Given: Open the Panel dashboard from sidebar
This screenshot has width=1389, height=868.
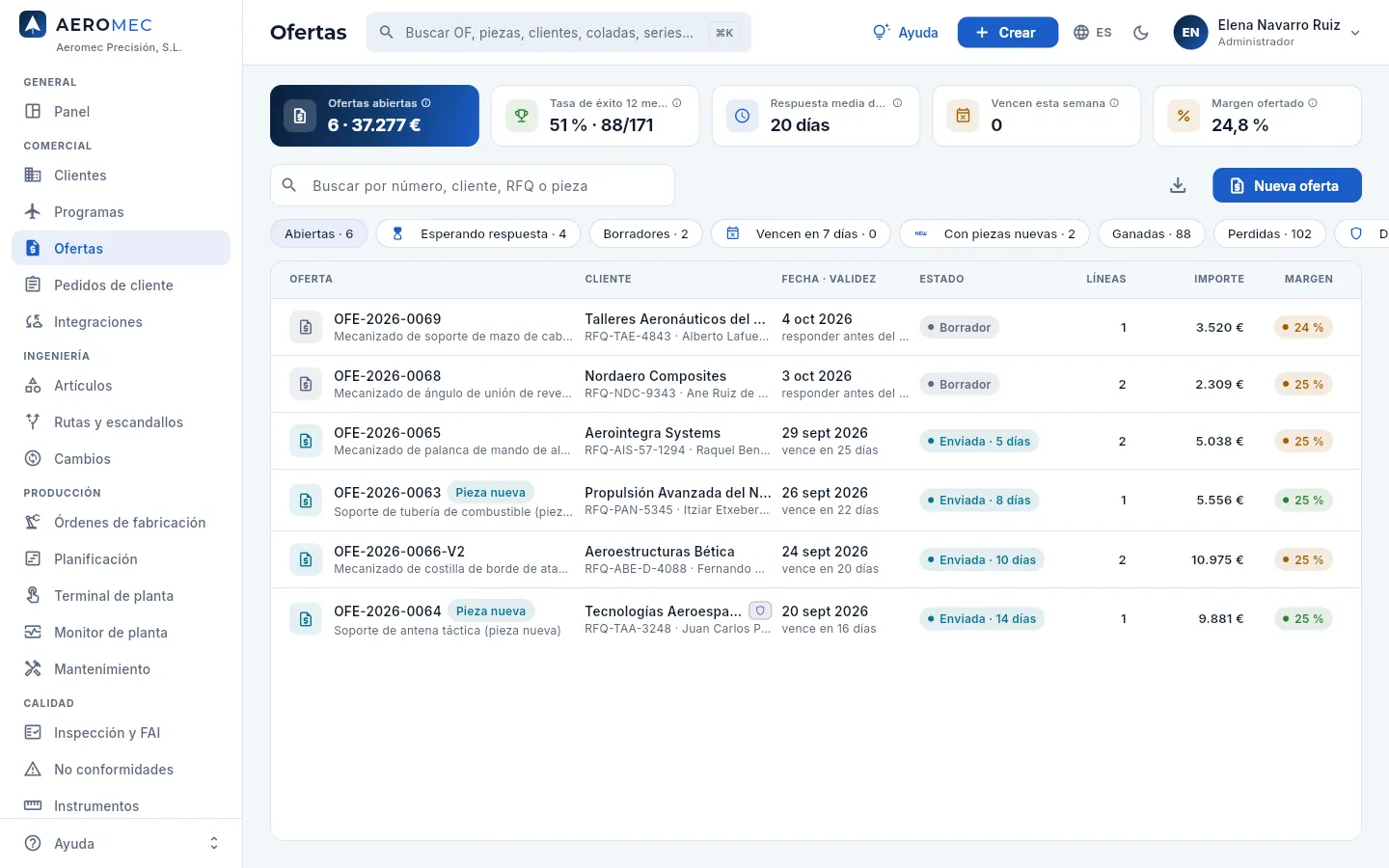Looking at the screenshot, I should [121, 112].
